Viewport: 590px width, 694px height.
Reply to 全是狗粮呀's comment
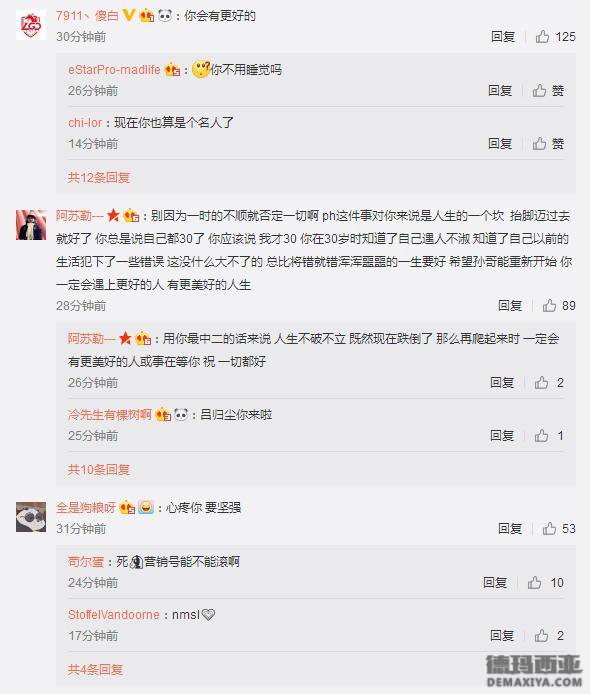(510, 528)
